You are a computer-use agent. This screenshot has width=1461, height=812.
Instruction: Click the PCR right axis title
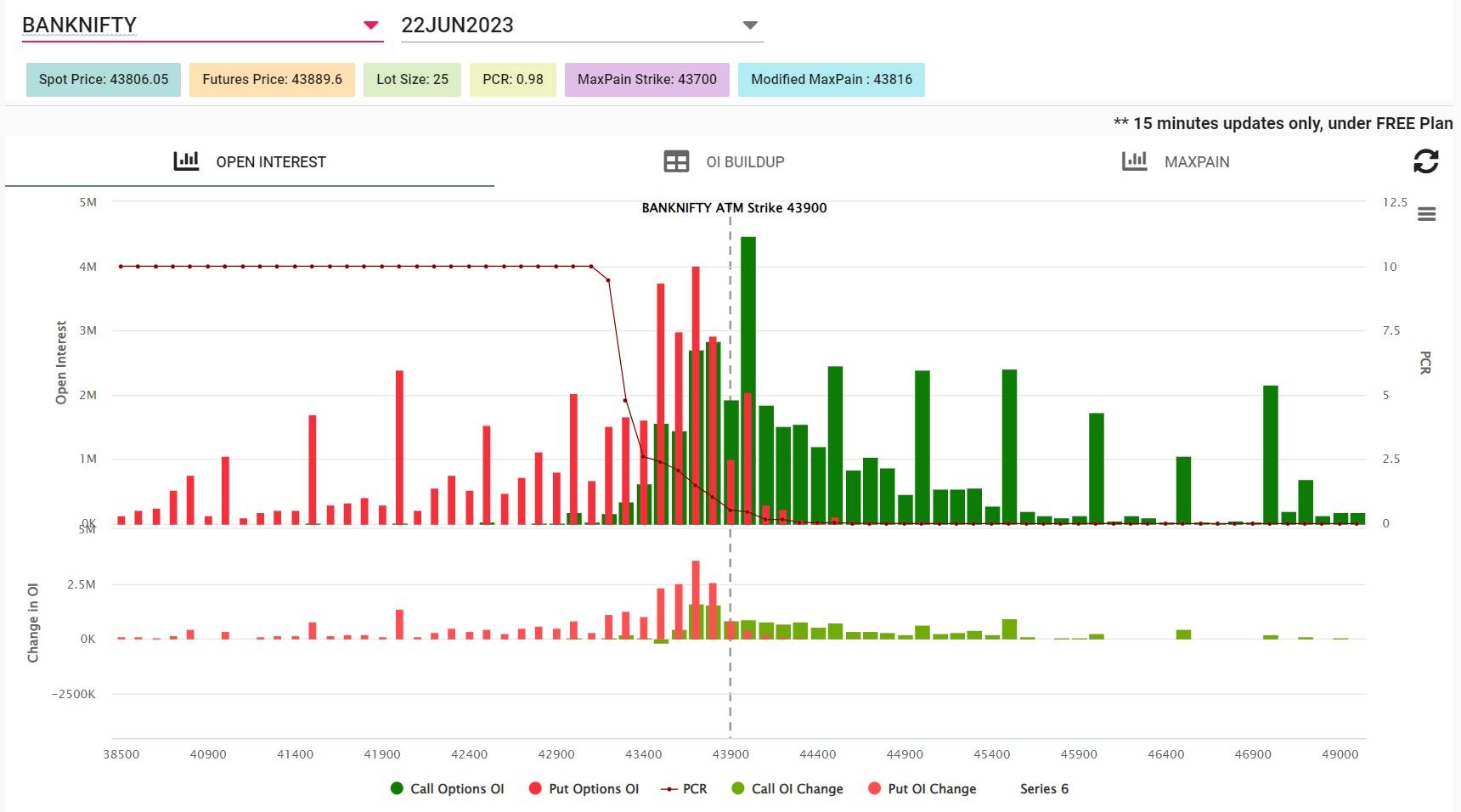(x=1425, y=363)
